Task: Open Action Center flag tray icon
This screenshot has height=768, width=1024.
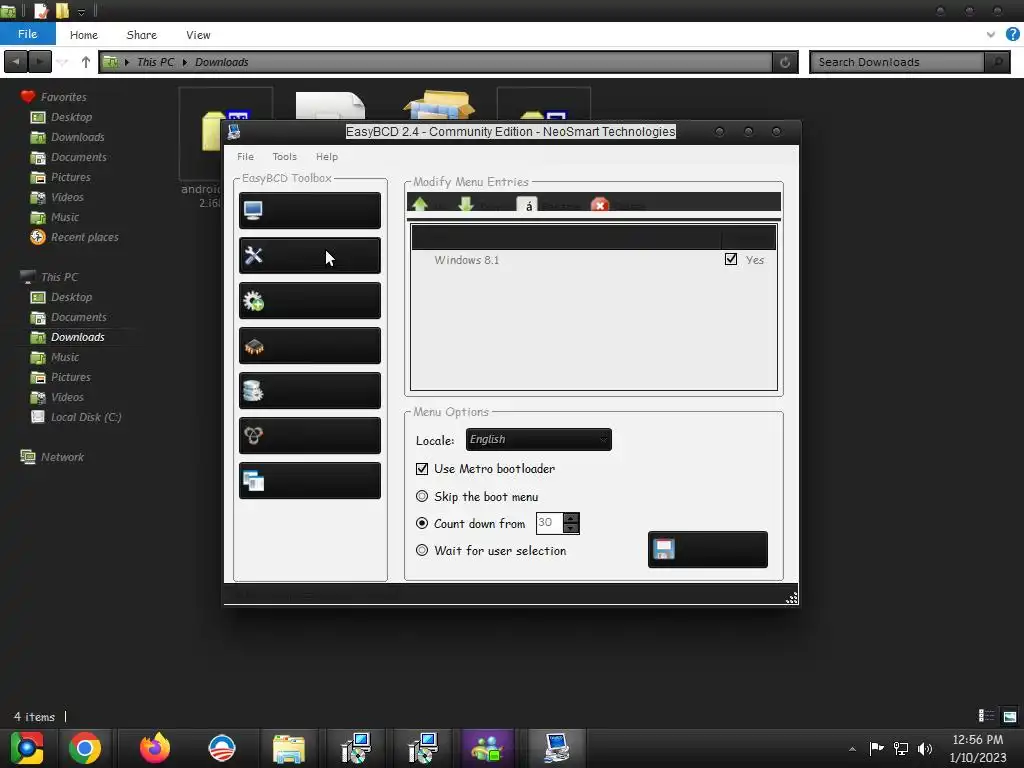Action: 876,748
